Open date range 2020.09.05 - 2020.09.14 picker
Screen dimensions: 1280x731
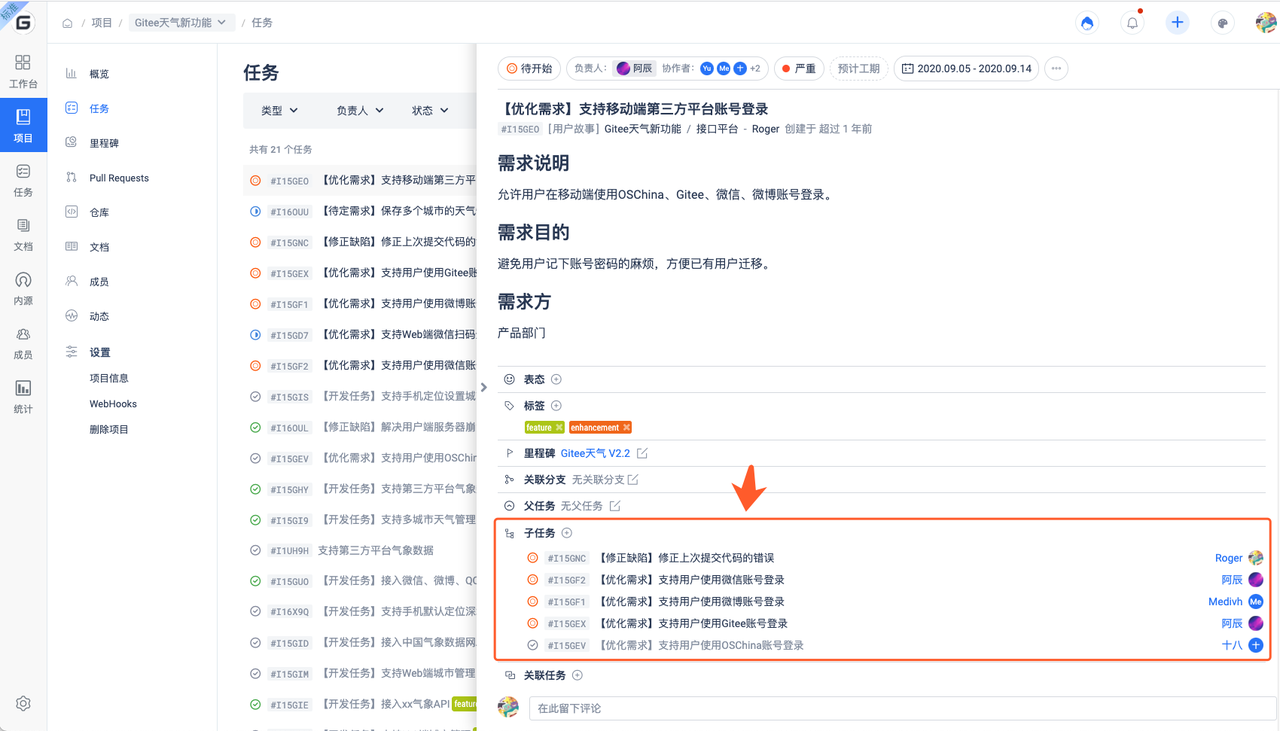[967, 69]
